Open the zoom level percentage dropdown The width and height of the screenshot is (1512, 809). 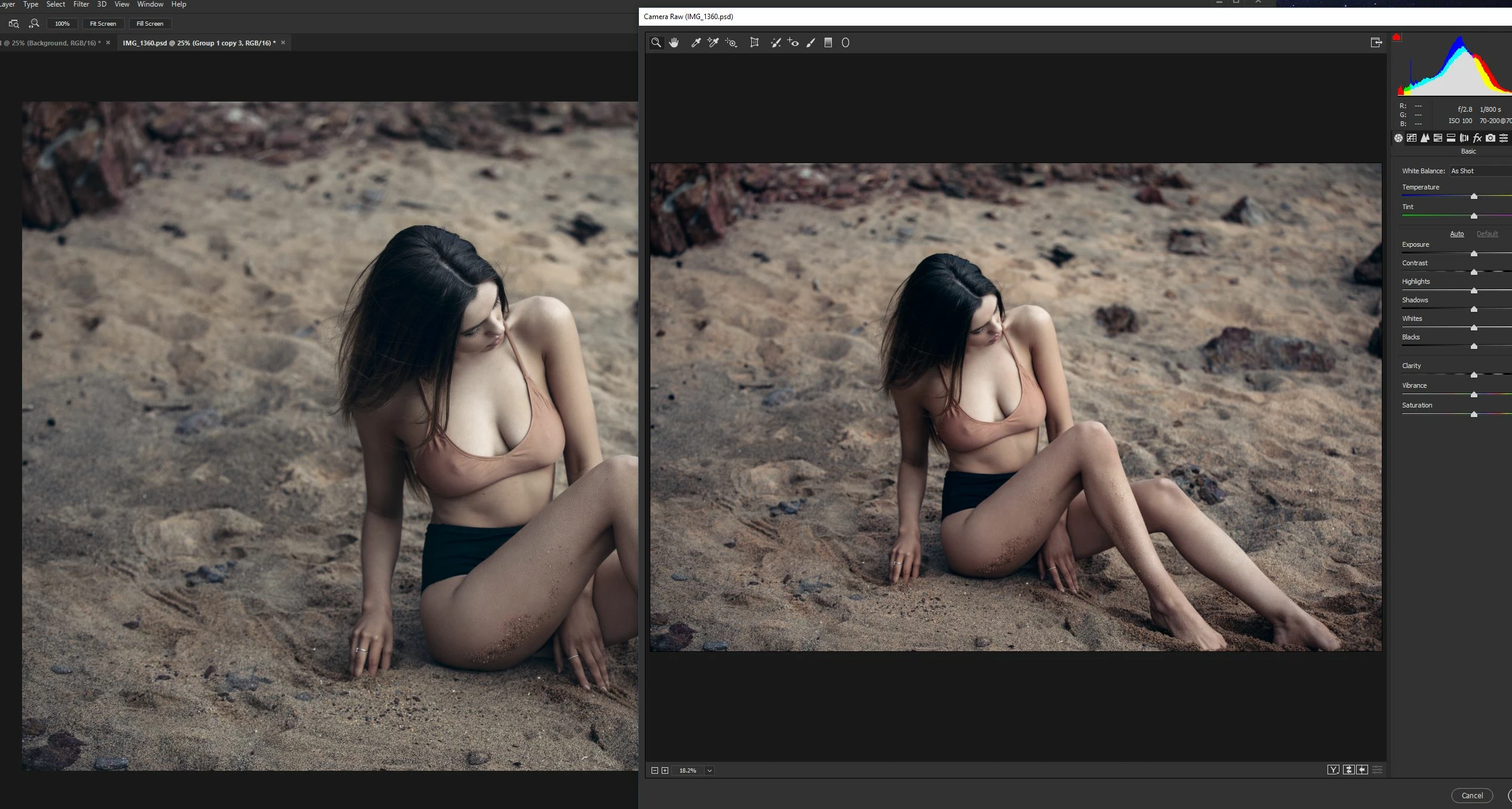709,770
